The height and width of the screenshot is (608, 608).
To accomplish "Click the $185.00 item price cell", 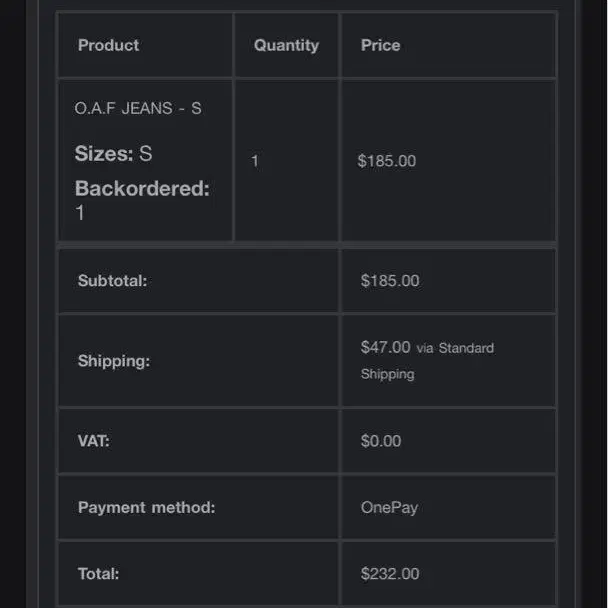I will coord(387,161).
